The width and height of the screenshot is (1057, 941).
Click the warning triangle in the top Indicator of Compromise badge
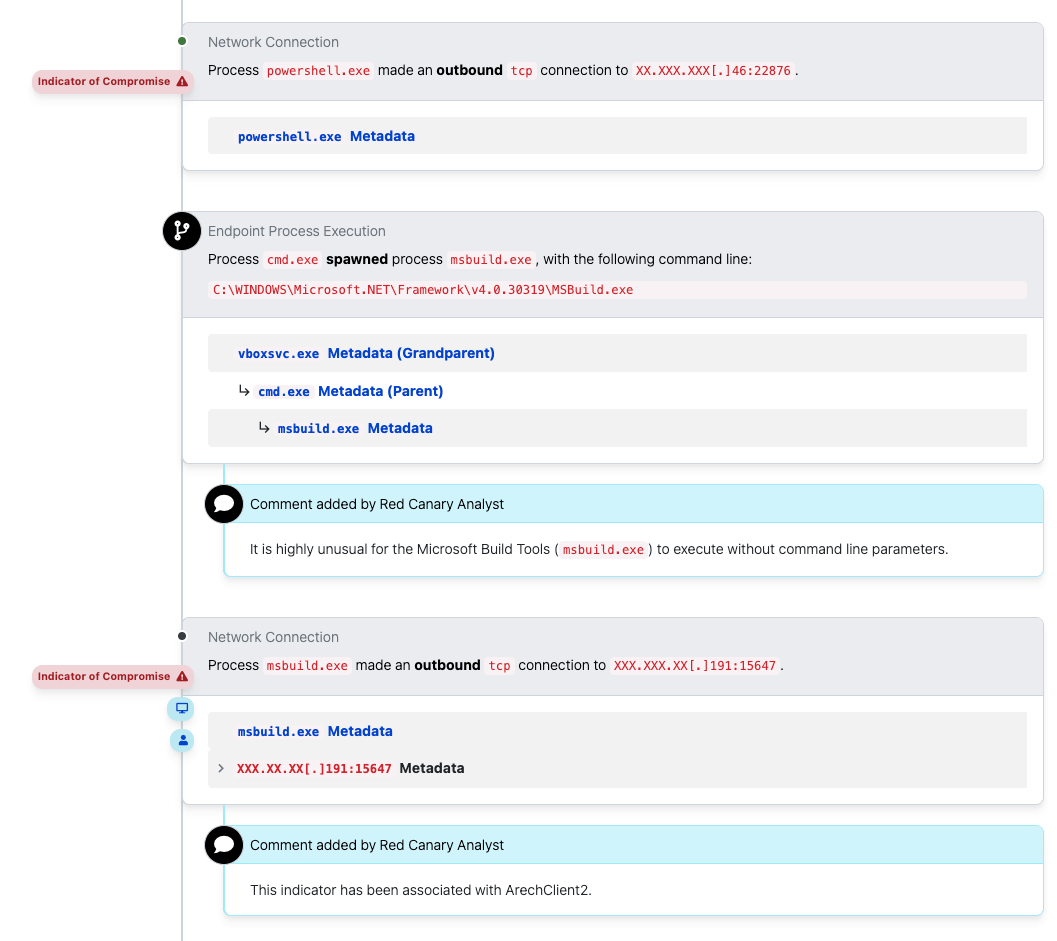click(x=180, y=81)
